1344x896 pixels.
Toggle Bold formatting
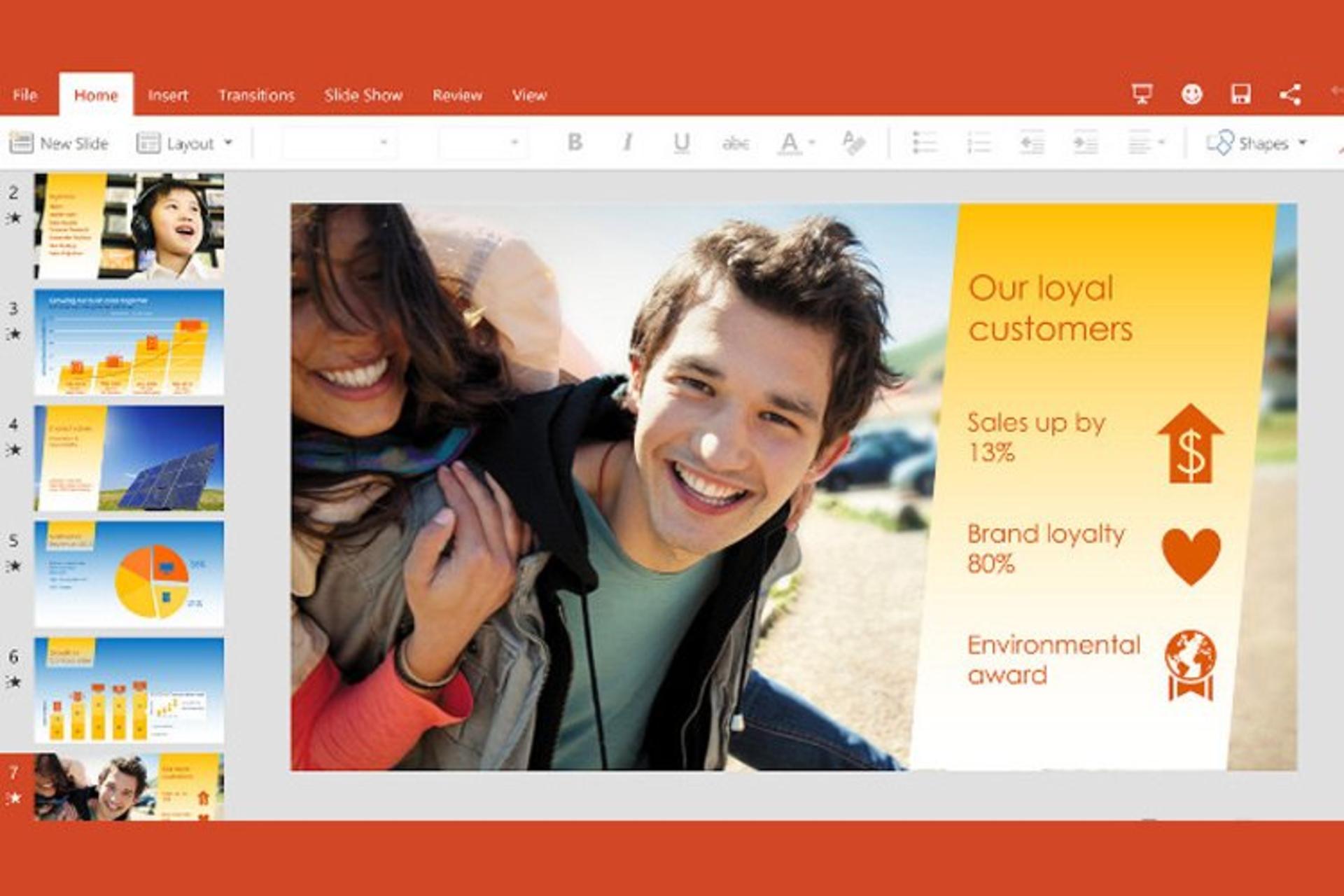575,143
